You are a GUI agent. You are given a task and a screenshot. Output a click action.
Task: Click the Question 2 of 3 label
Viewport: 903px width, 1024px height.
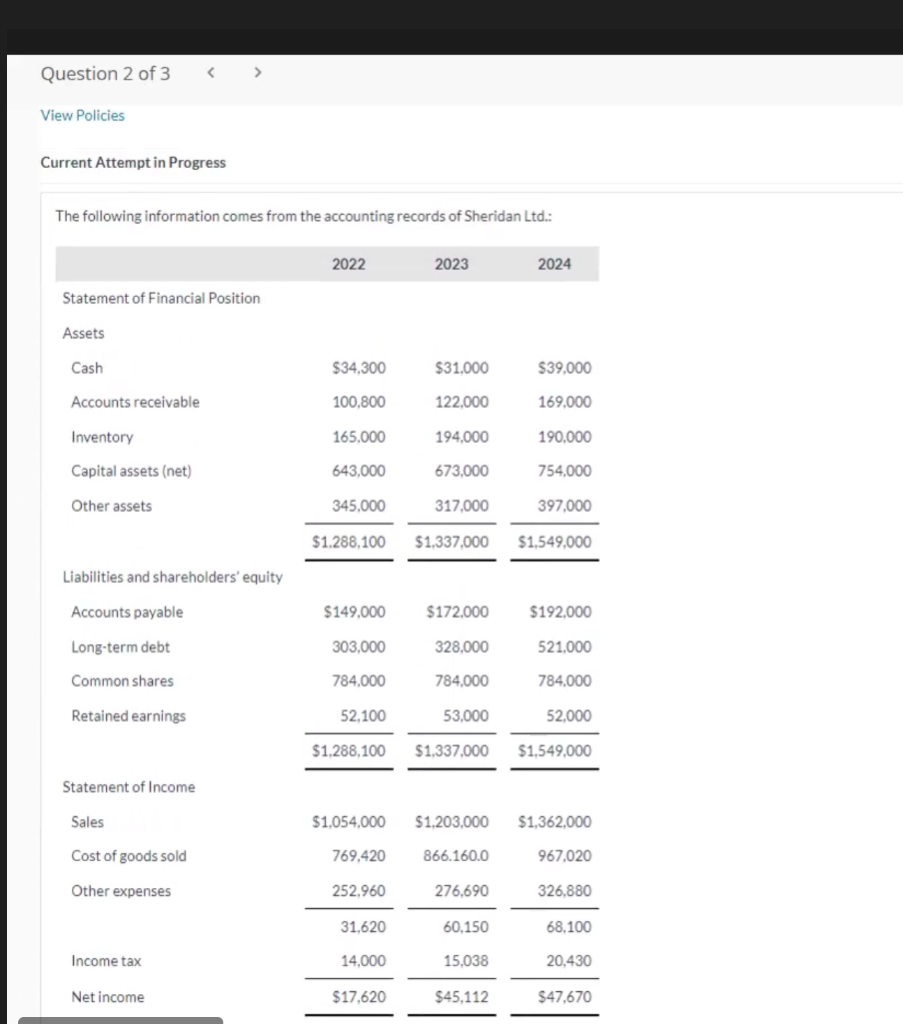pyautogui.click(x=105, y=73)
